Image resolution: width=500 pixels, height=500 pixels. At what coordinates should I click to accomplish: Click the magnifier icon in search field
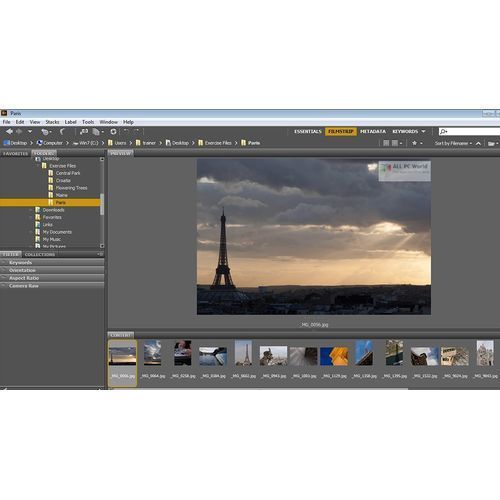pyautogui.click(x=443, y=131)
